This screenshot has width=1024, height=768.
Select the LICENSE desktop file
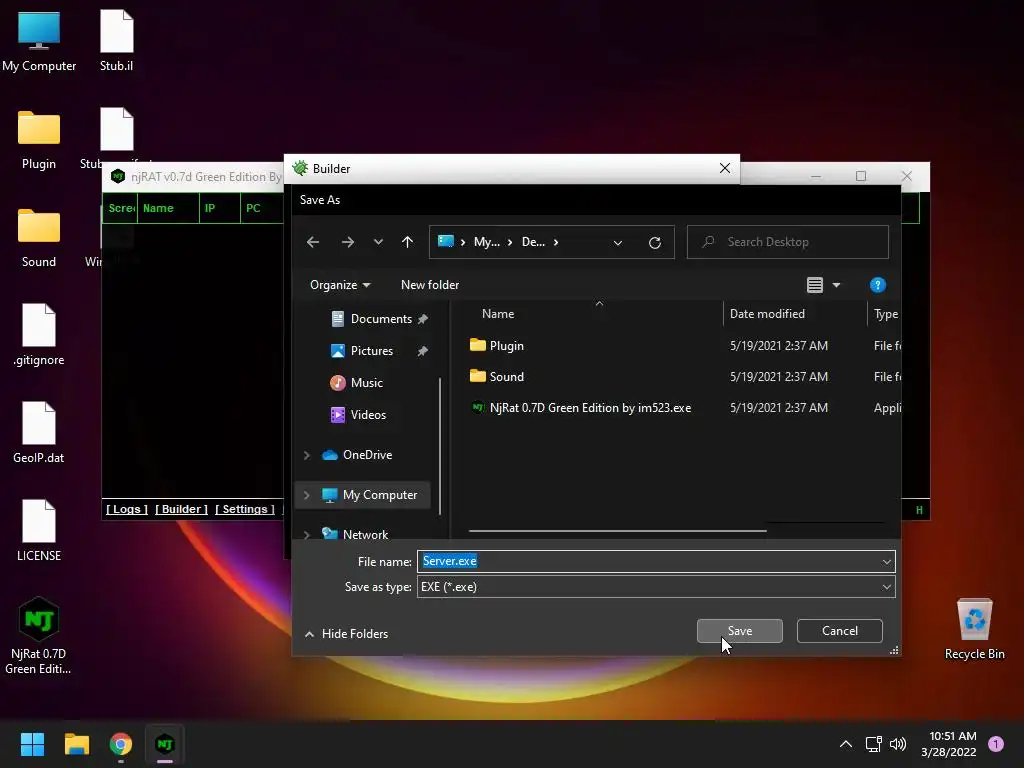coord(39,531)
